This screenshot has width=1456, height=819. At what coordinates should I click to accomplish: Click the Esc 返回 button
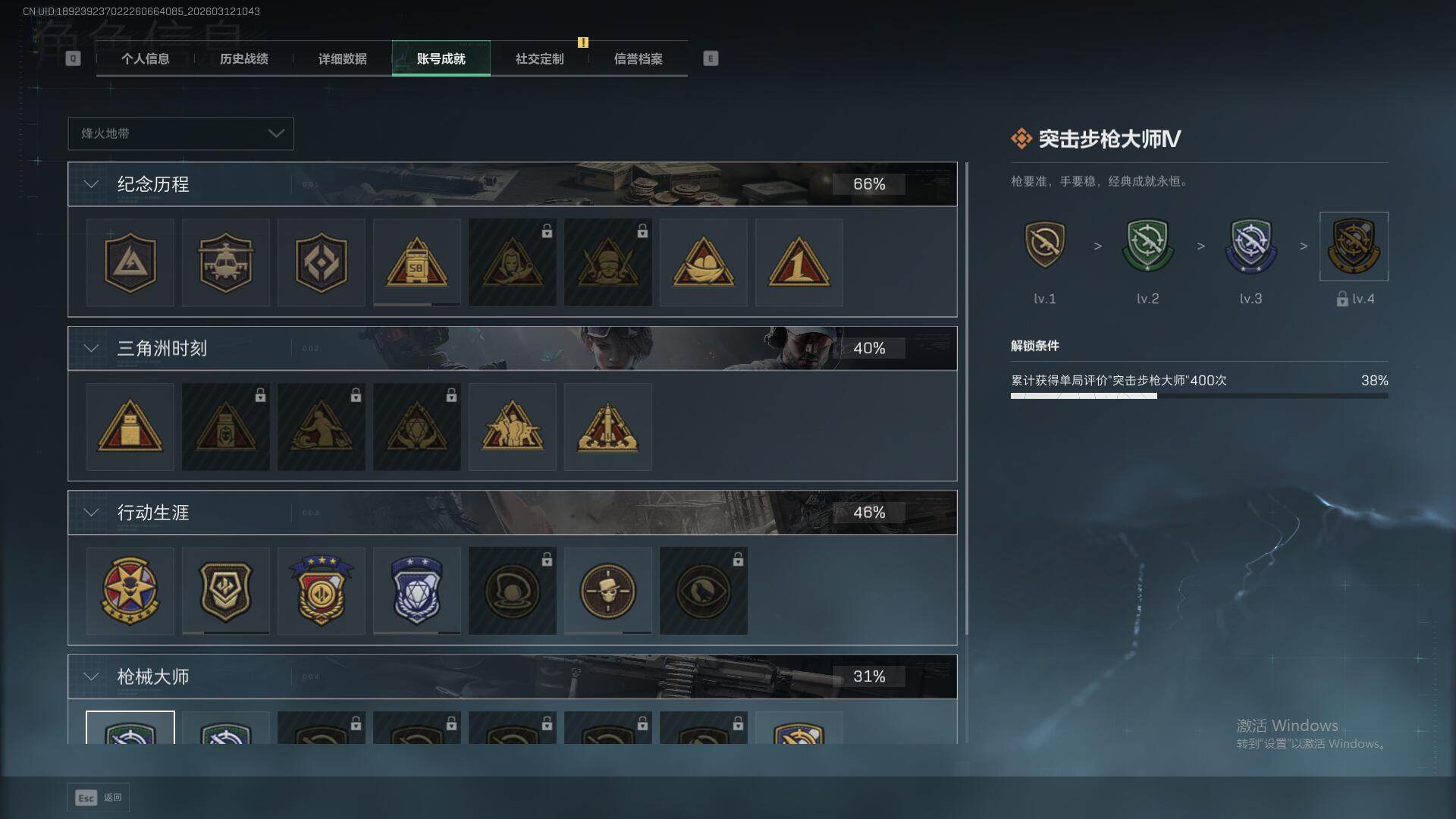tap(99, 798)
